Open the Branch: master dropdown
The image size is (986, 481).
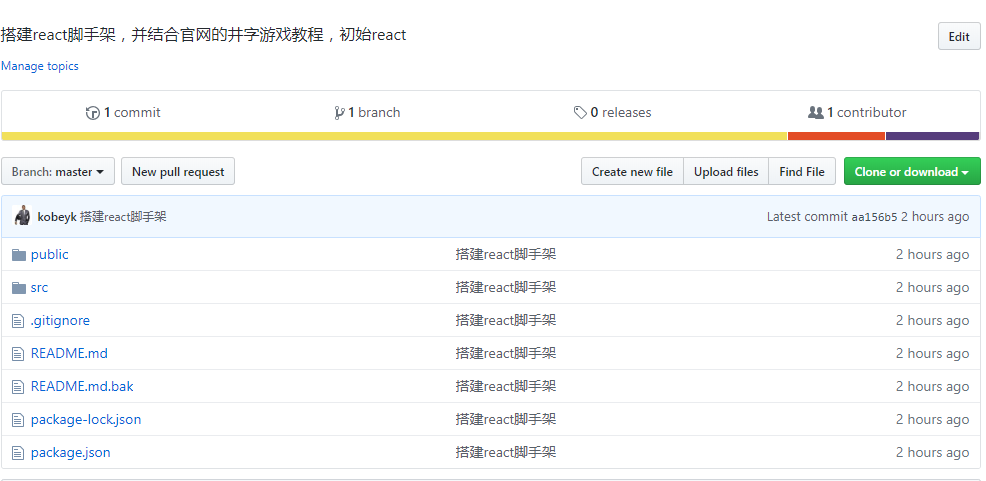click(58, 171)
